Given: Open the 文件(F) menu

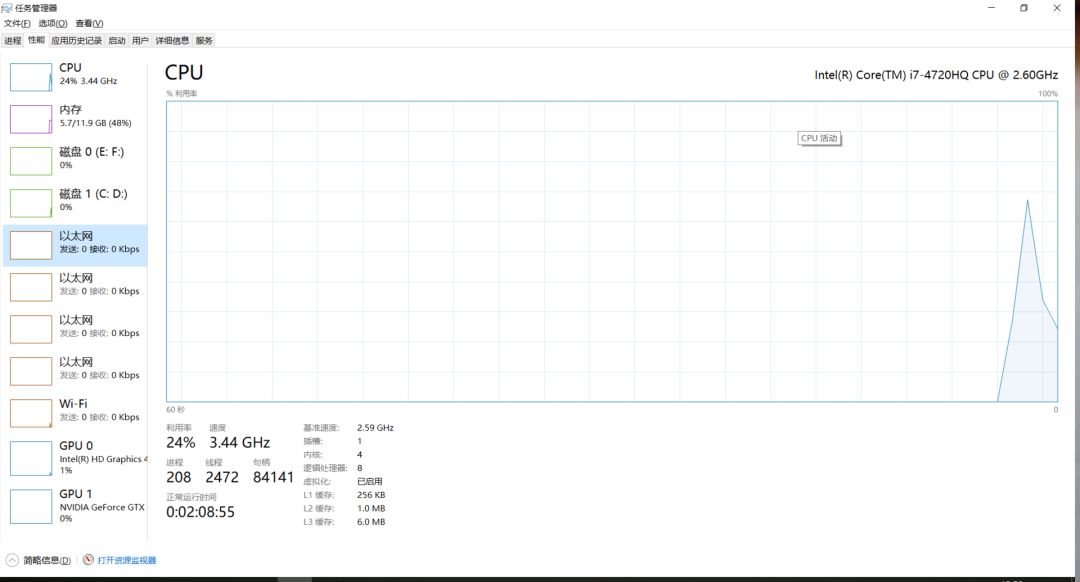Looking at the screenshot, I should click(x=17, y=23).
